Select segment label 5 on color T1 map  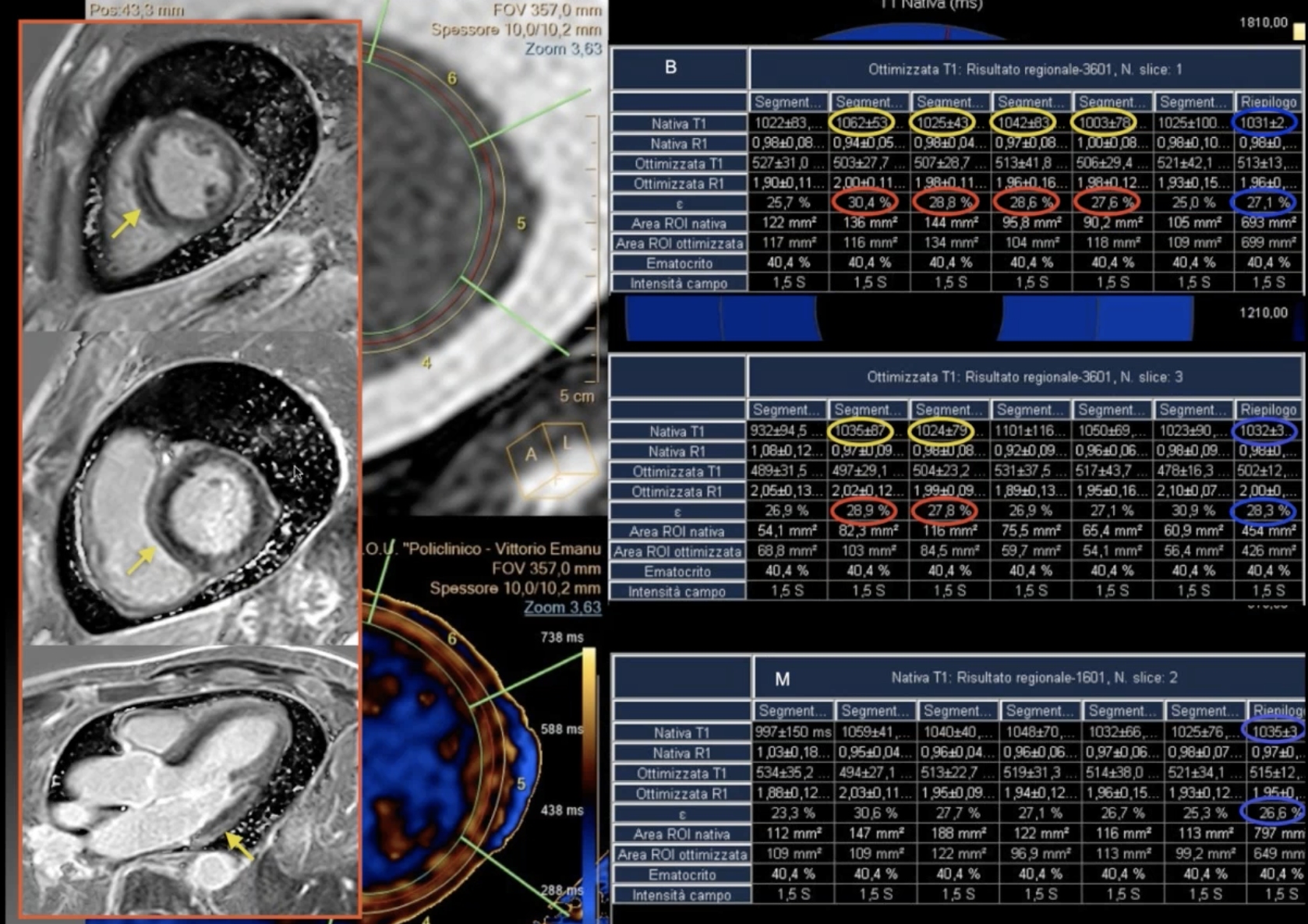[521, 784]
